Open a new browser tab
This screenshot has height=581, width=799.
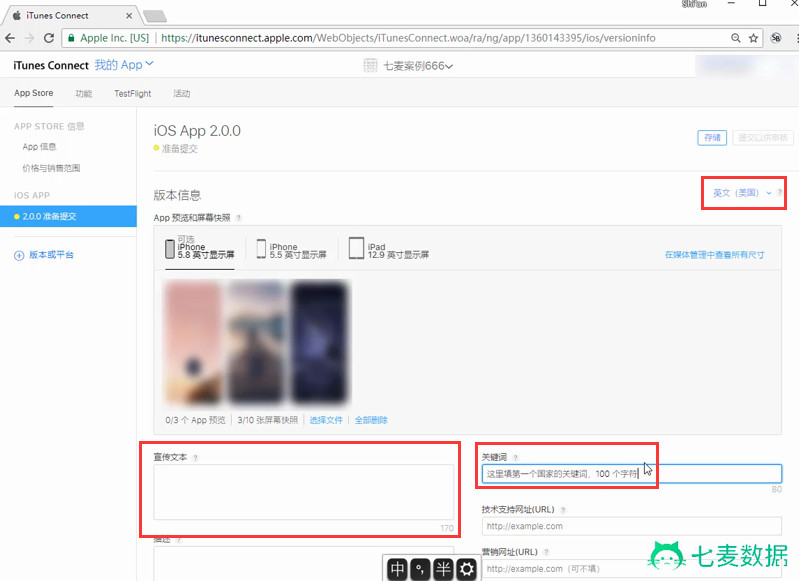click(x=155, y=16)
